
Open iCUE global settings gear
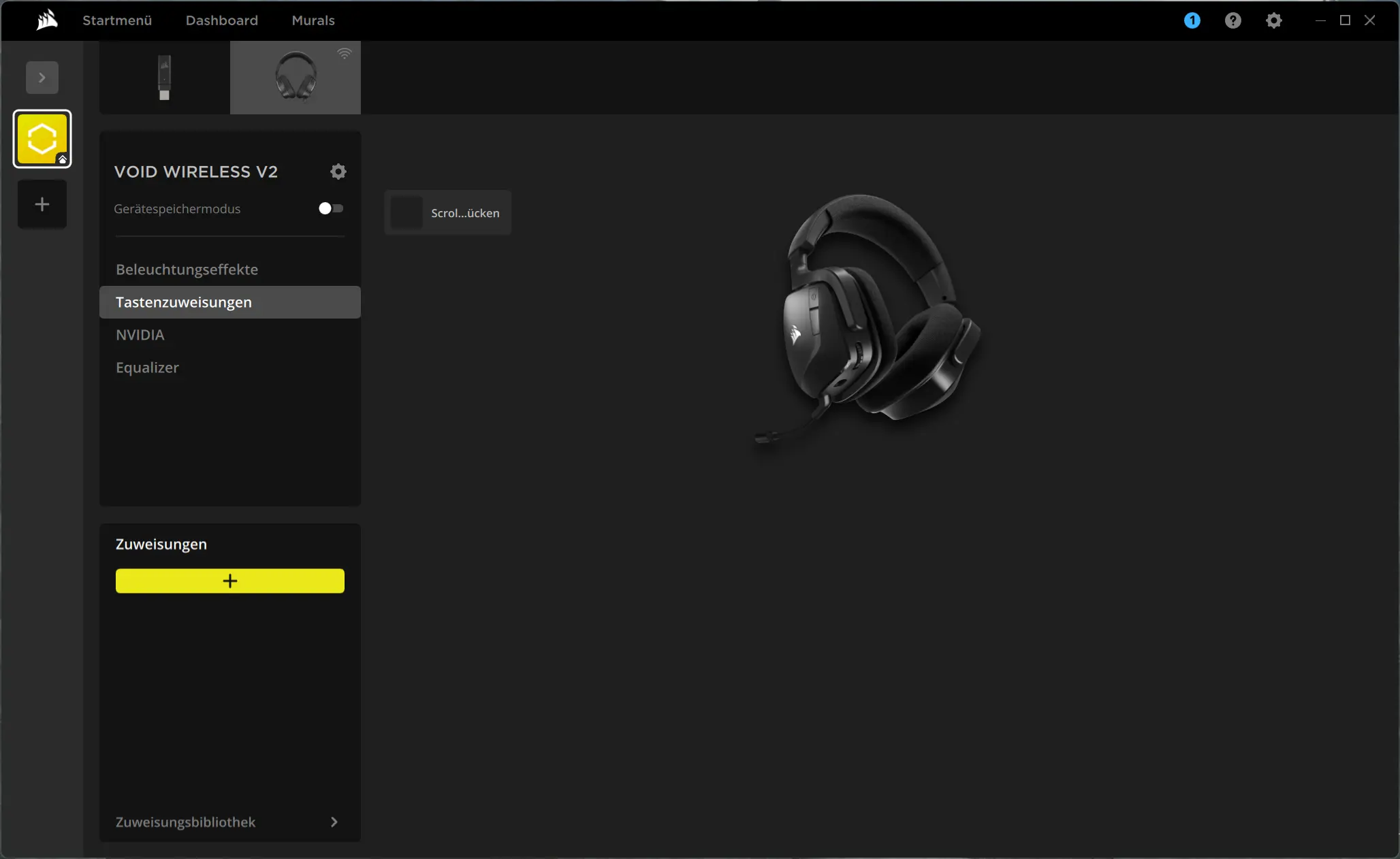pyautogui.click(x=1273, y=20)
